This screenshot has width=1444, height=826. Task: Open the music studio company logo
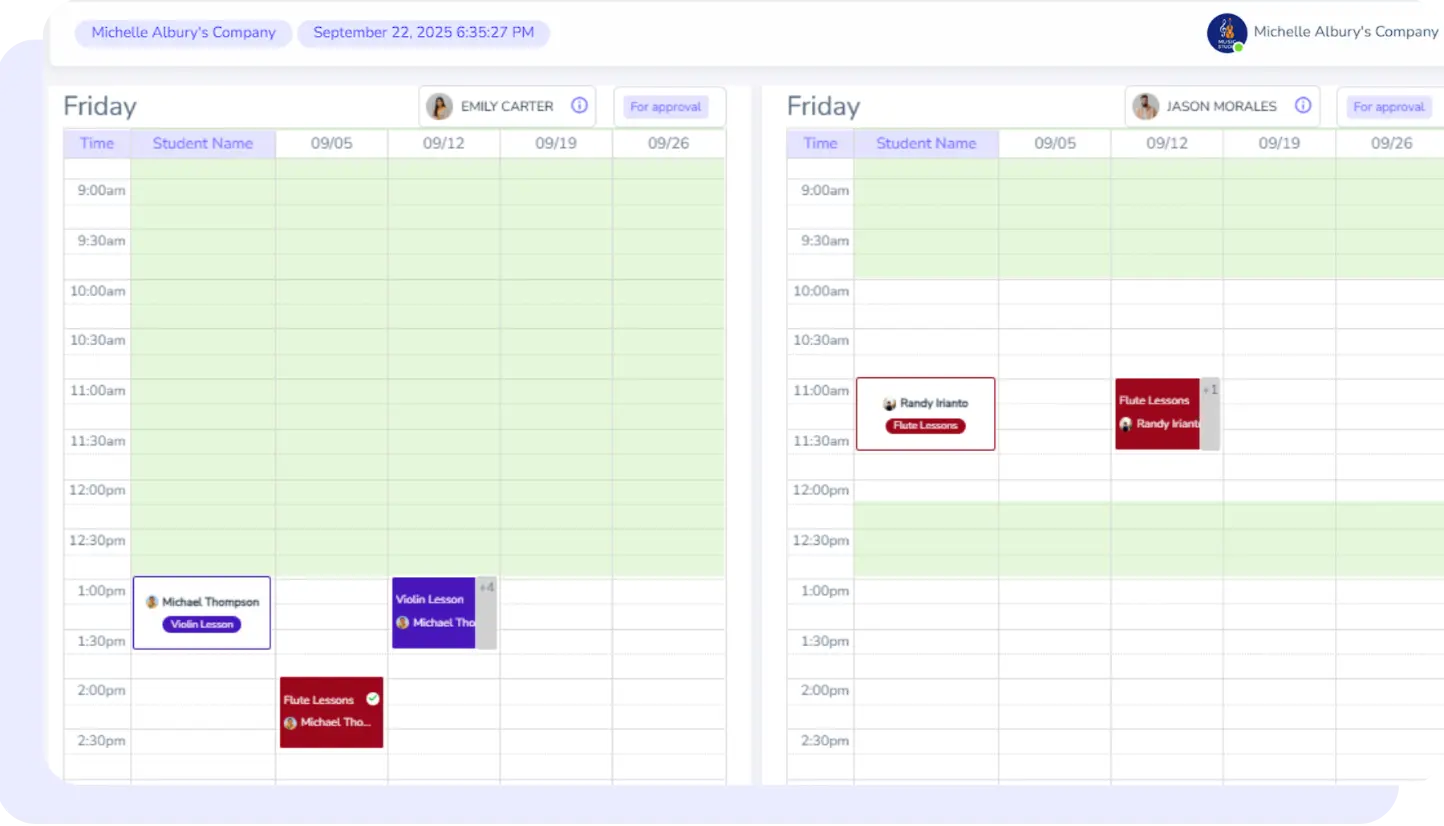[x=1226, y=33]
